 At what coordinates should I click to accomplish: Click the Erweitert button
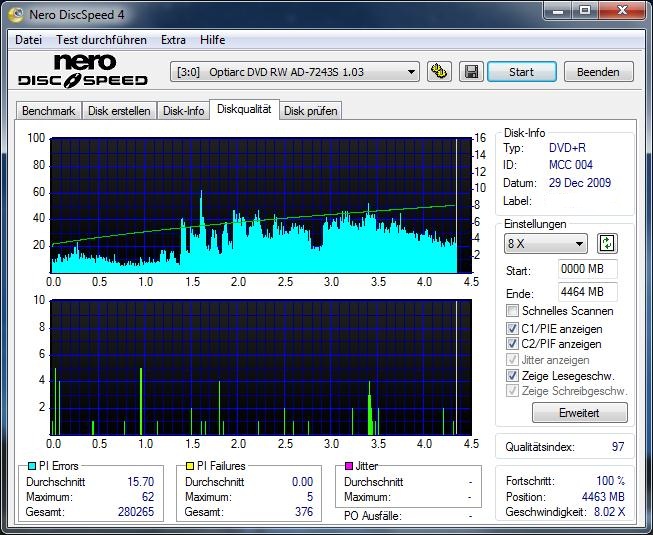[x=579, y=413]
